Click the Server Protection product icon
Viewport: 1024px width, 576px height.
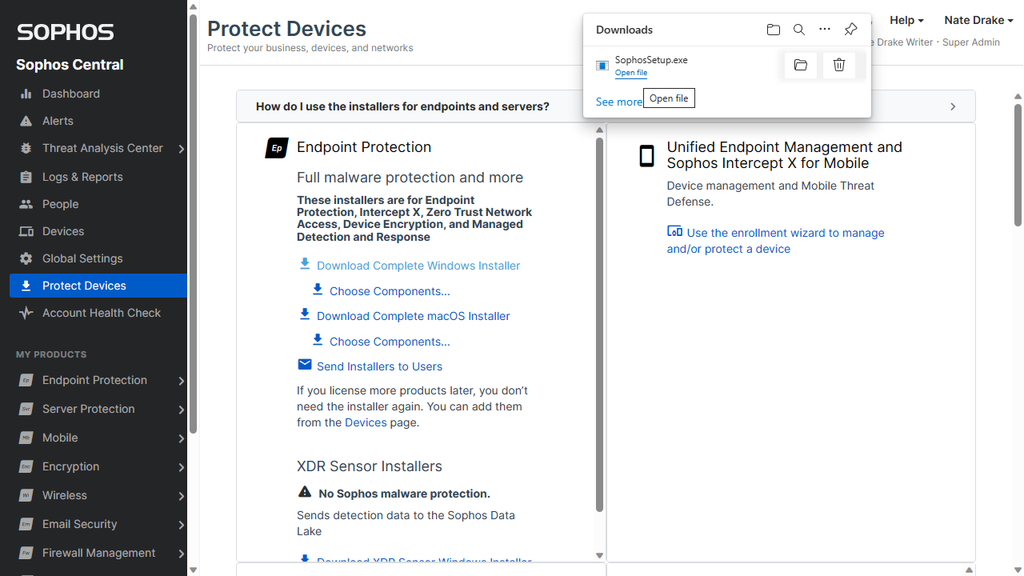[26, 409]
